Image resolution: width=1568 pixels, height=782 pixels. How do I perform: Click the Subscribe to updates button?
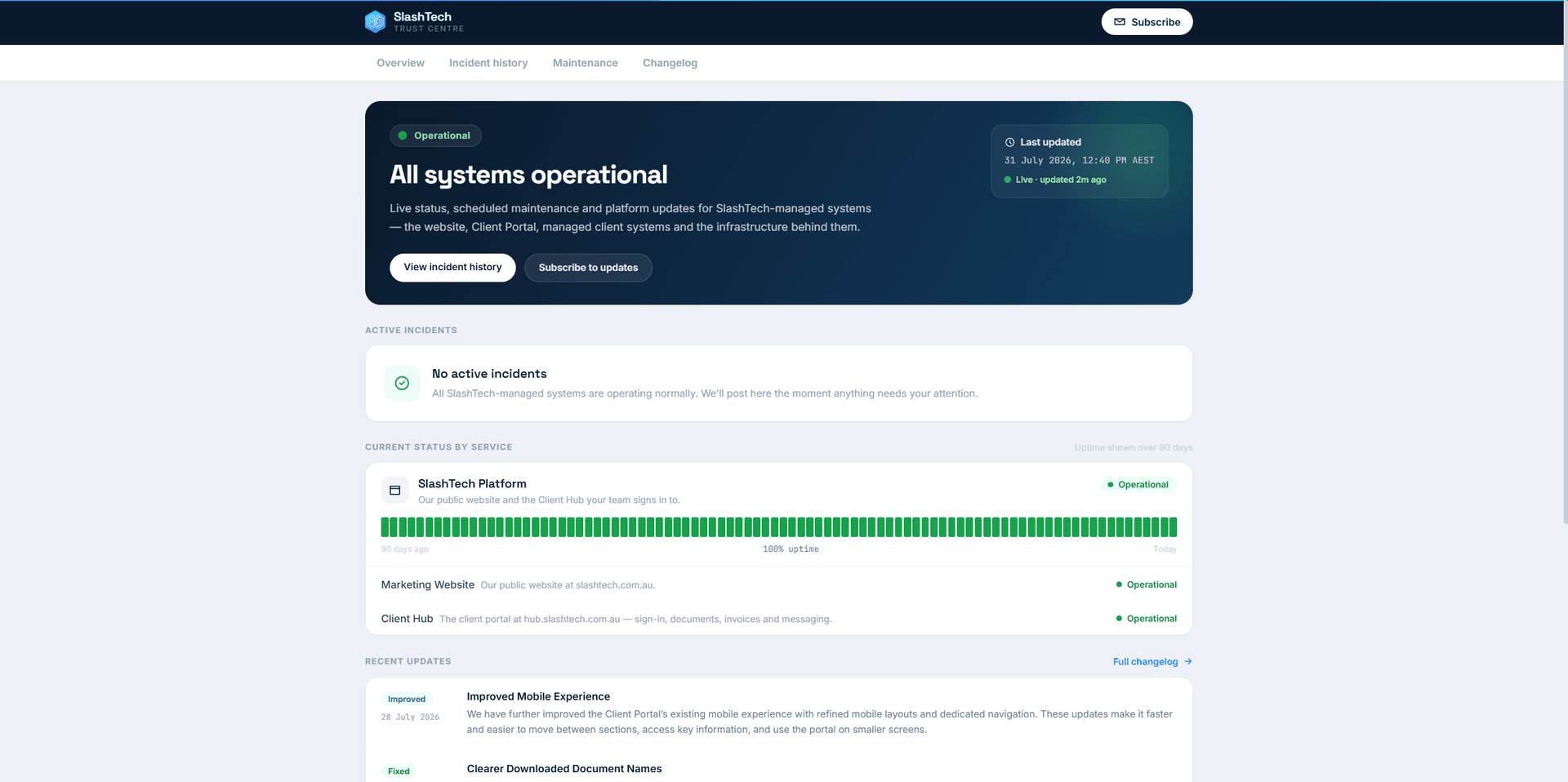pos(588,268)
